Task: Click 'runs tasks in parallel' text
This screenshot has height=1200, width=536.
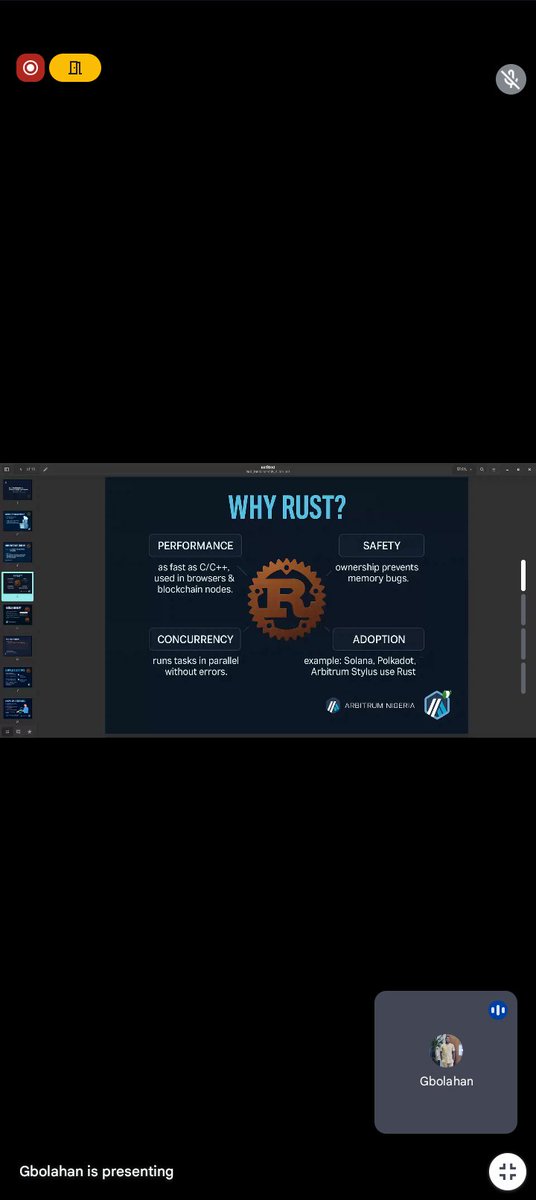Action: pos(196,660)
